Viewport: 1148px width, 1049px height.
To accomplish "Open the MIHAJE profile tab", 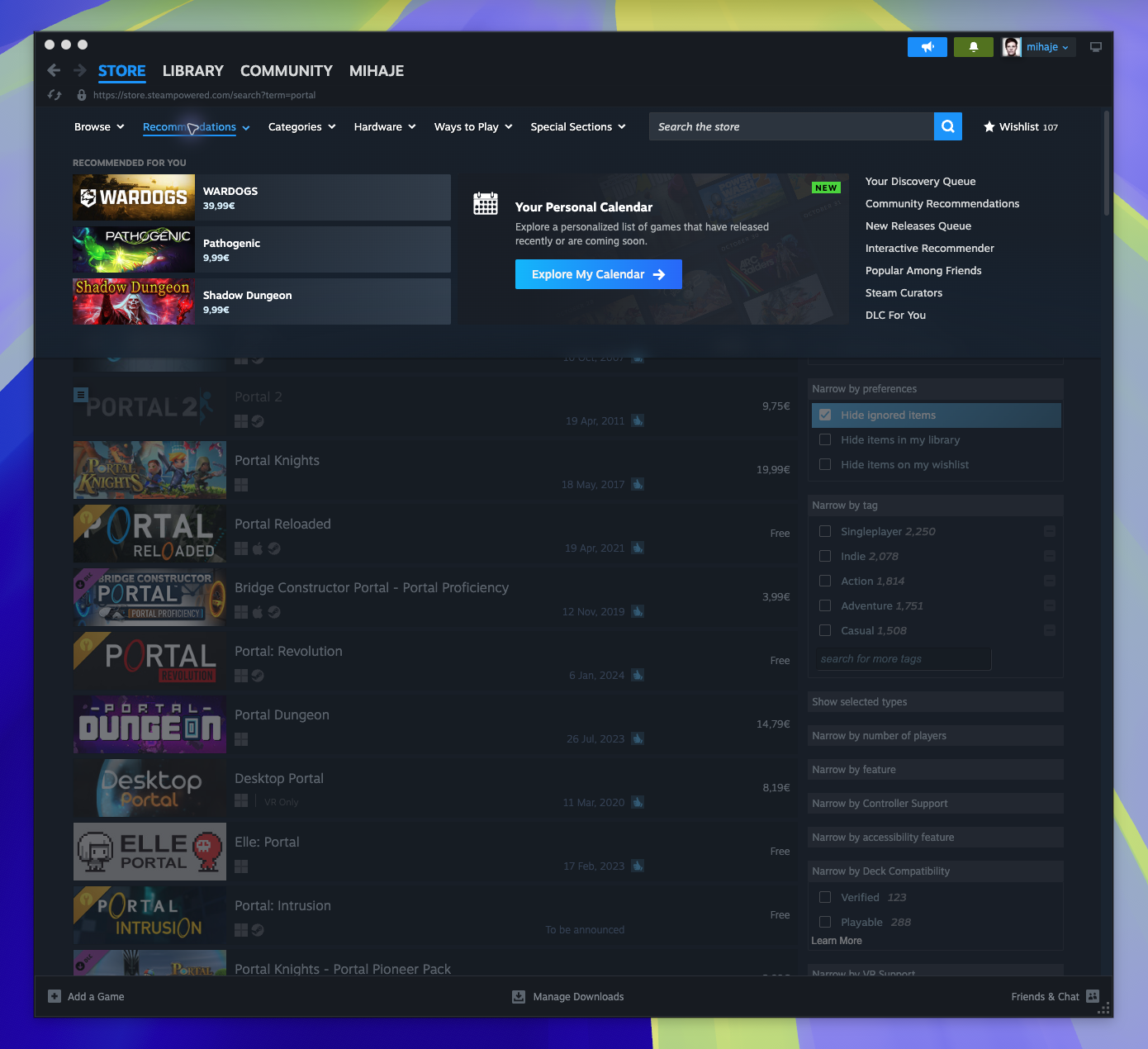I will click(x=377, y=71).
